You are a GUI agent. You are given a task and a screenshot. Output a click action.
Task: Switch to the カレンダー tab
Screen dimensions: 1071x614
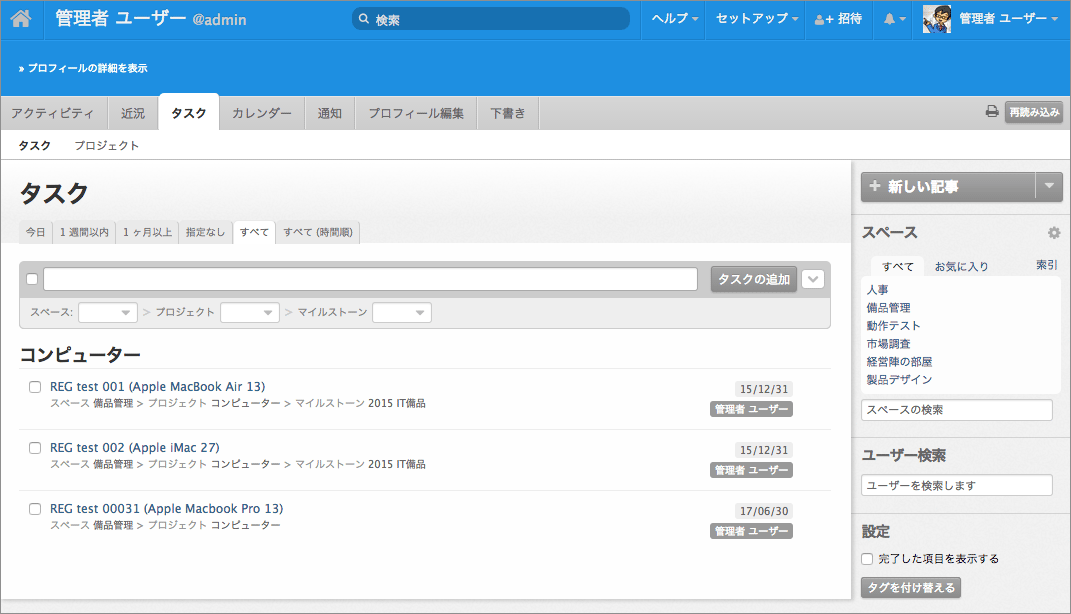(262, 113)
